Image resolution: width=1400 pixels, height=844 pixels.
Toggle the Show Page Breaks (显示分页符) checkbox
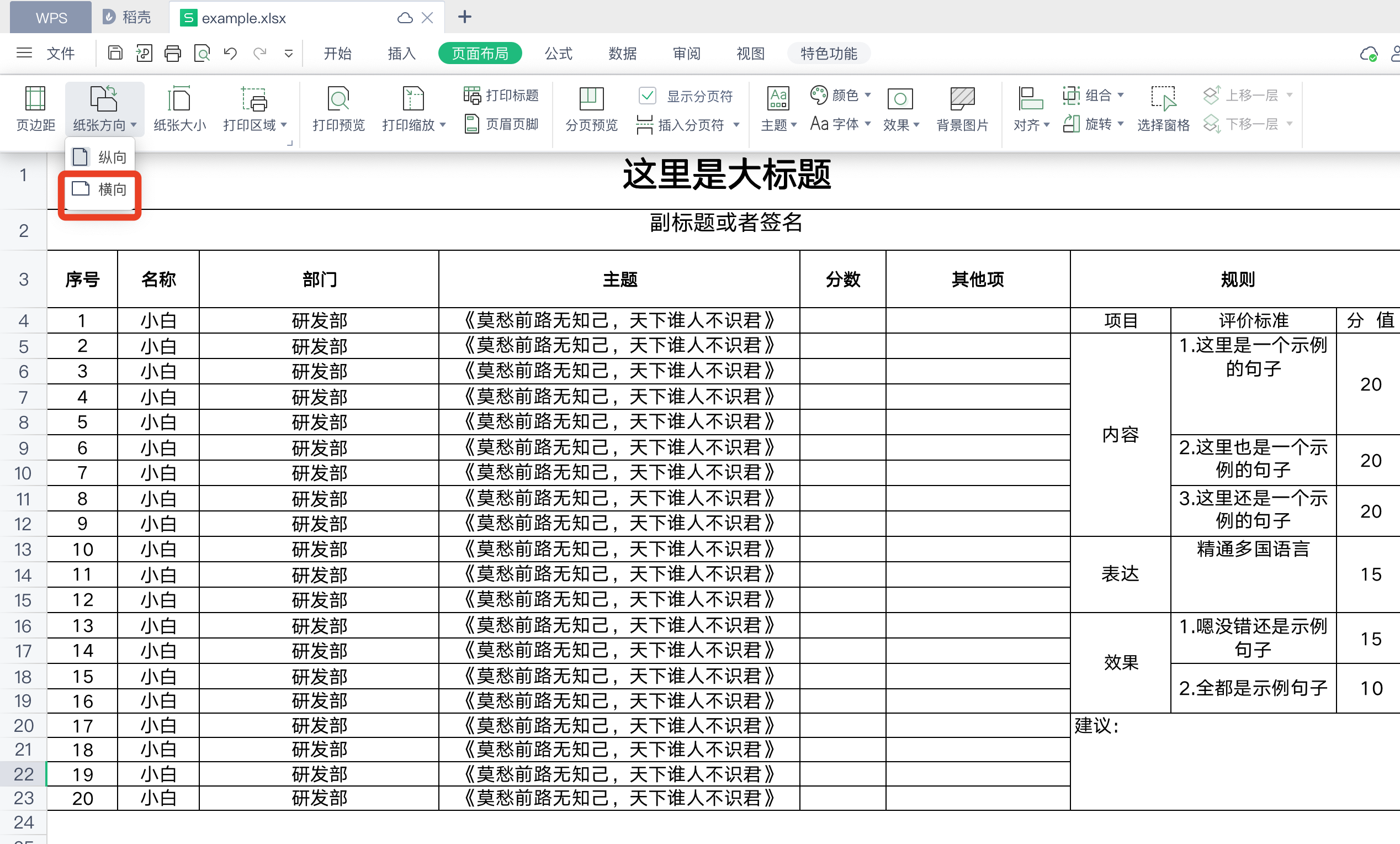(647, 96)
